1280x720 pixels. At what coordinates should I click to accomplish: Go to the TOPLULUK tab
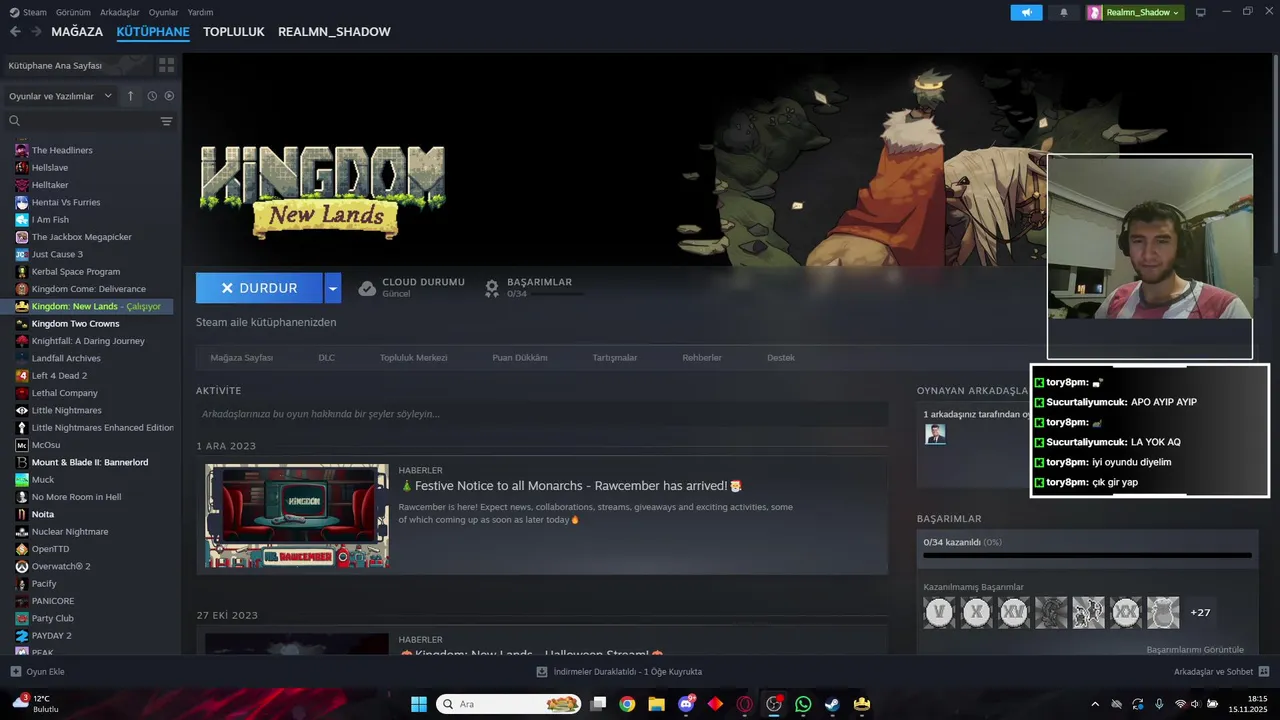(x=234, y=32)
